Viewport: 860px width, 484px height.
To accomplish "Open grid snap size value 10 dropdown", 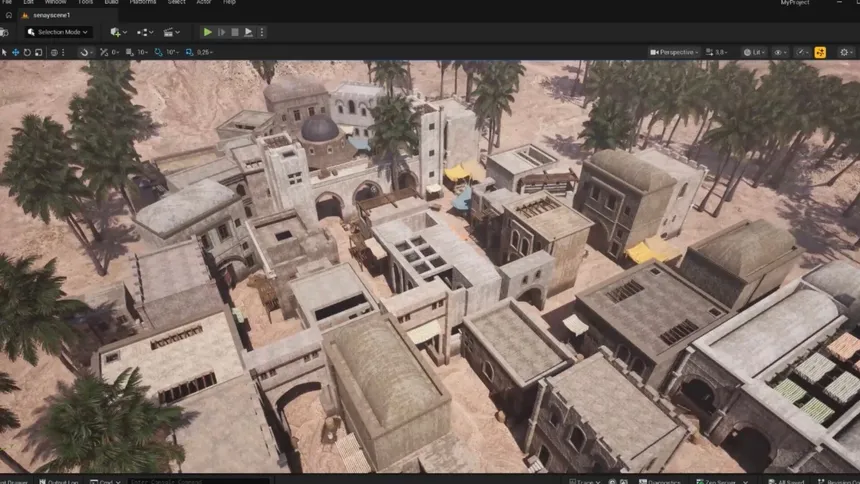I will [x=143, y=52].
